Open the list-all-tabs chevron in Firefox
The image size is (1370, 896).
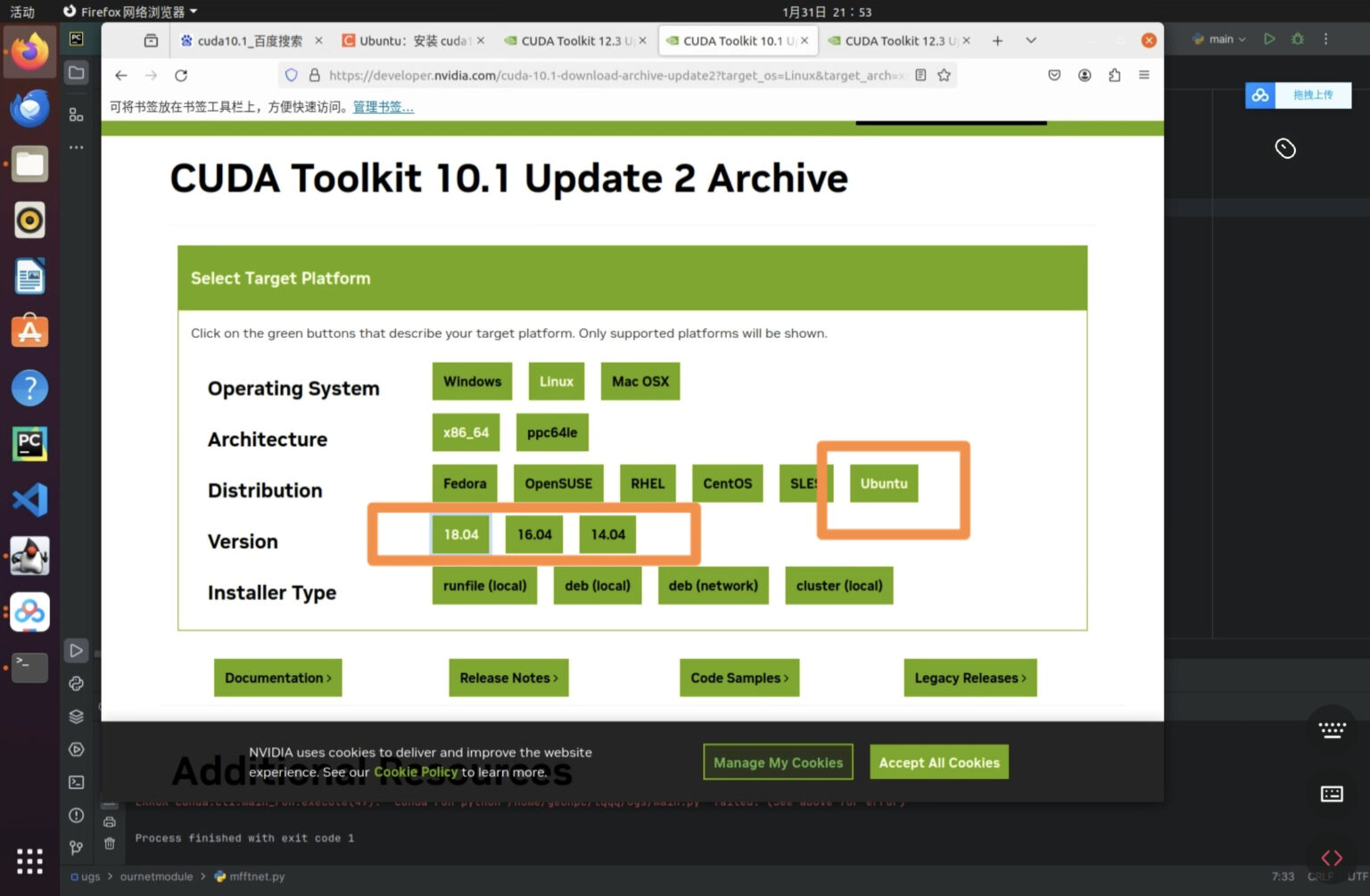1030,40
